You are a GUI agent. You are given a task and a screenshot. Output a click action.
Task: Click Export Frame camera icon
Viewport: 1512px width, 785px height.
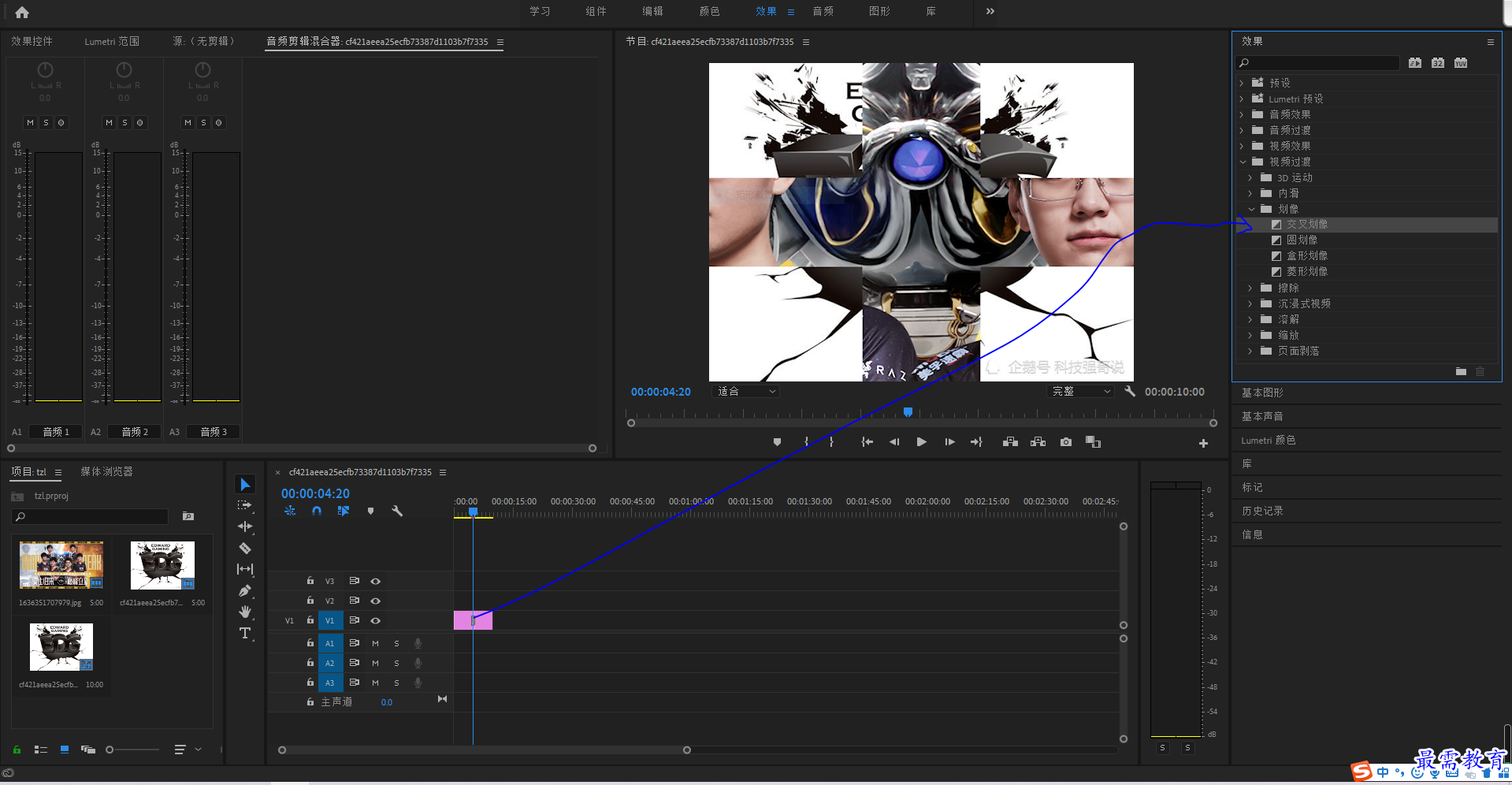1066,442
